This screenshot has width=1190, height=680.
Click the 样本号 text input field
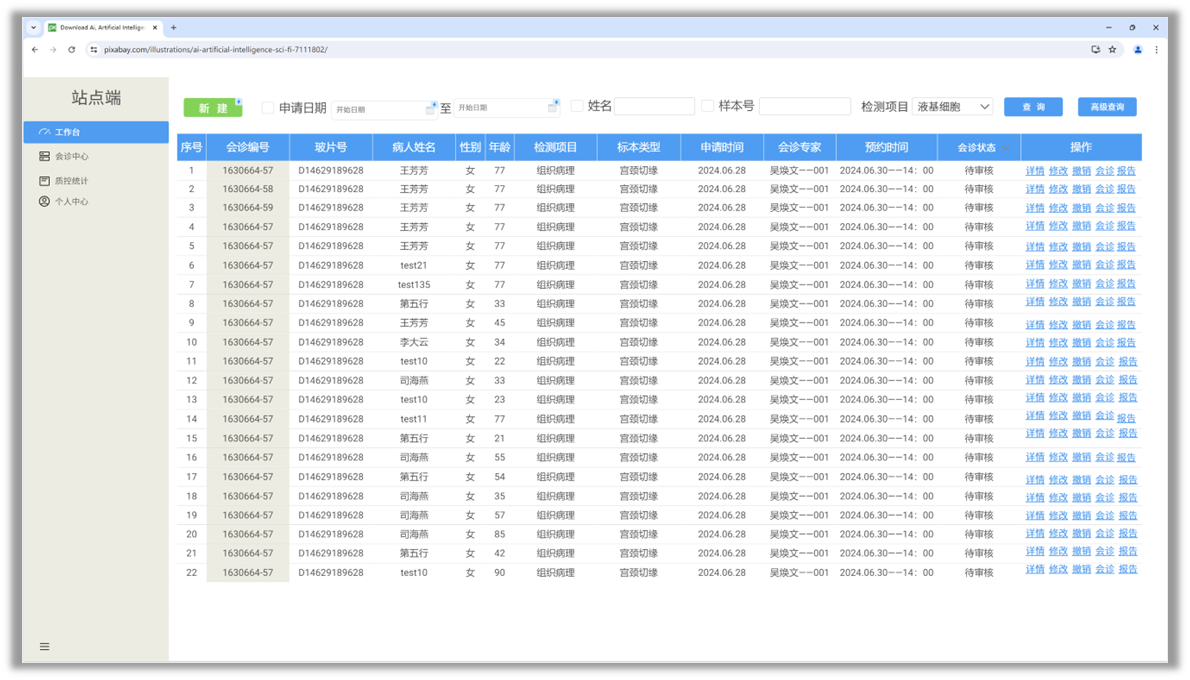coord(804,106)
